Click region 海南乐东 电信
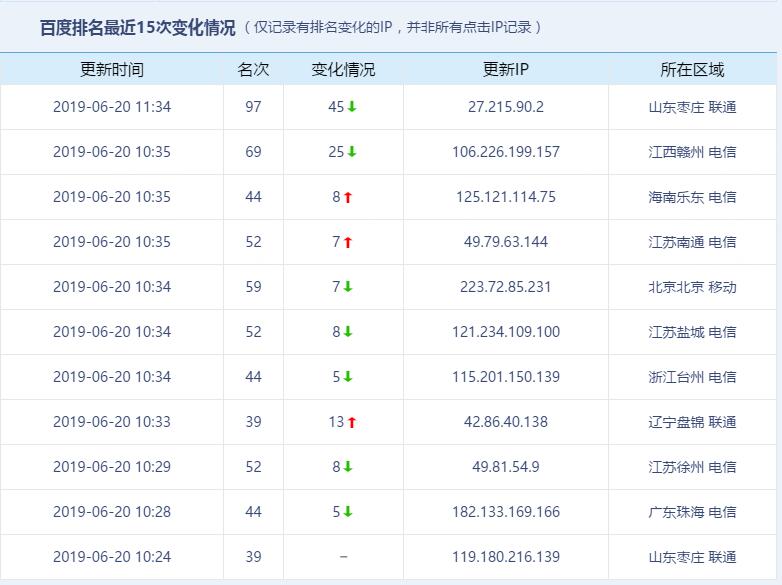782x585 pixels. [x=692, y=197]
